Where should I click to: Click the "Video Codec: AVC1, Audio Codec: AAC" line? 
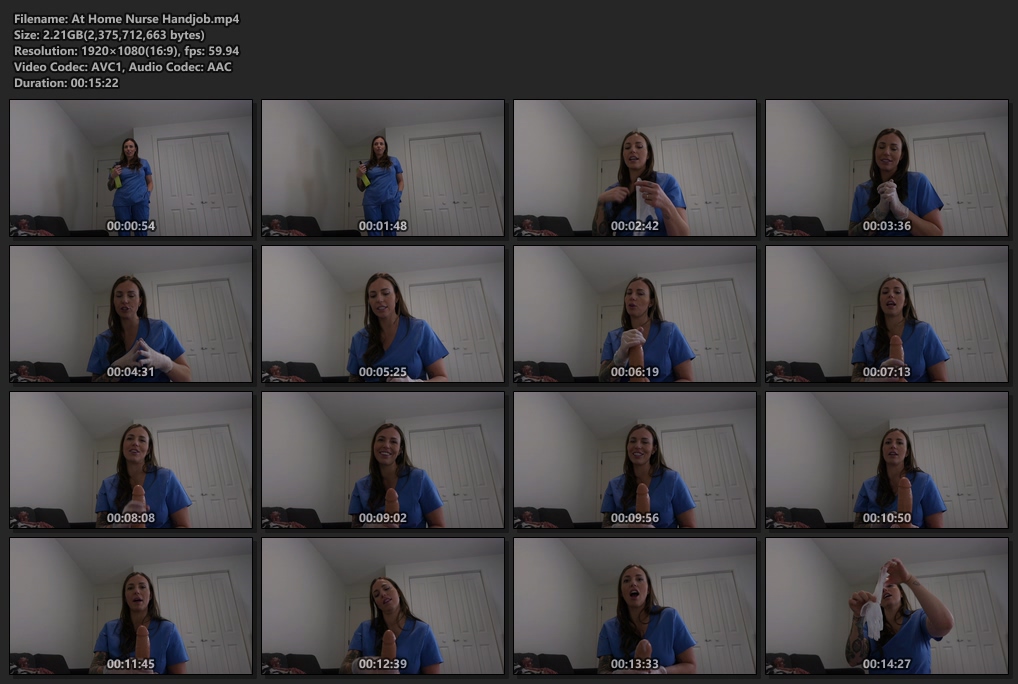coord(123,67)
